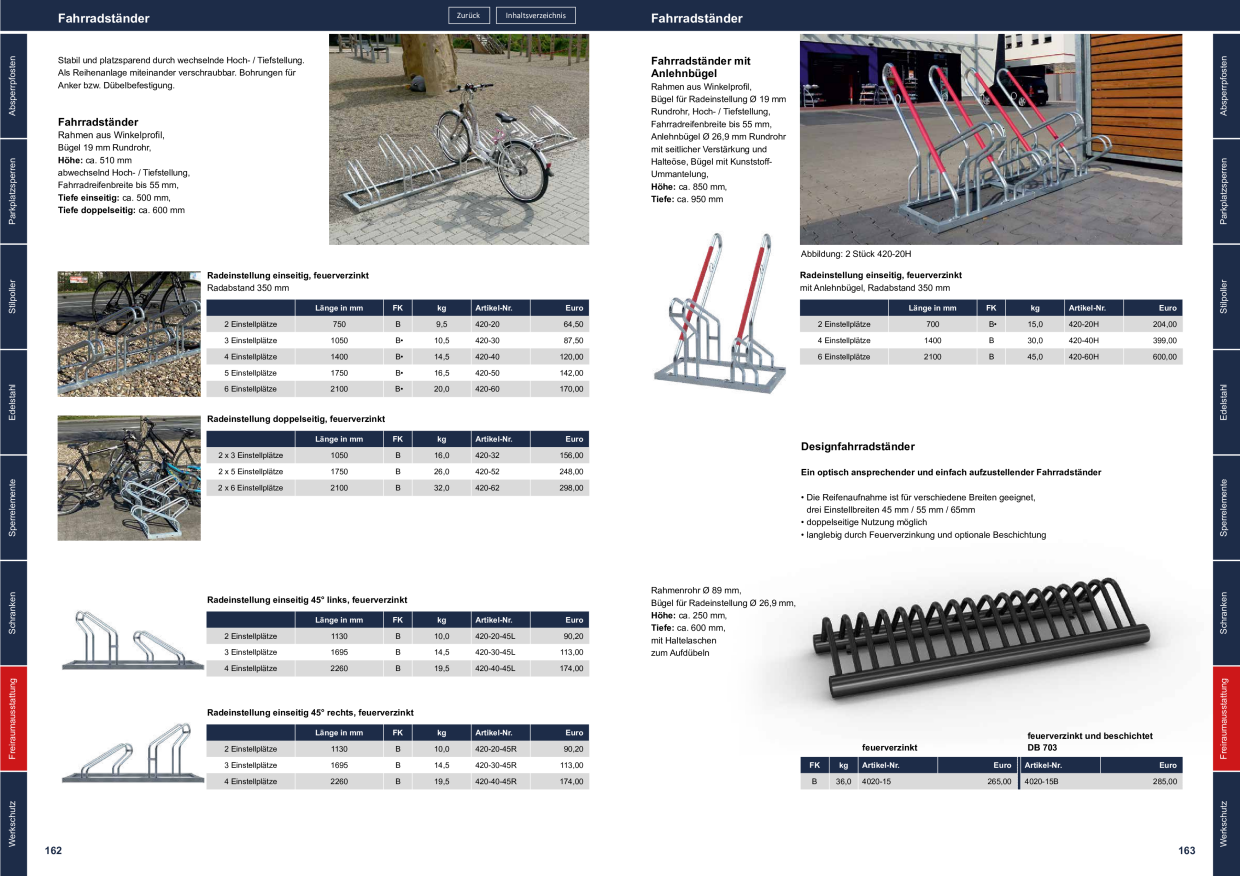Click the double-sided rack thumbnail photo
The image size is (1240, 876).
130,478
